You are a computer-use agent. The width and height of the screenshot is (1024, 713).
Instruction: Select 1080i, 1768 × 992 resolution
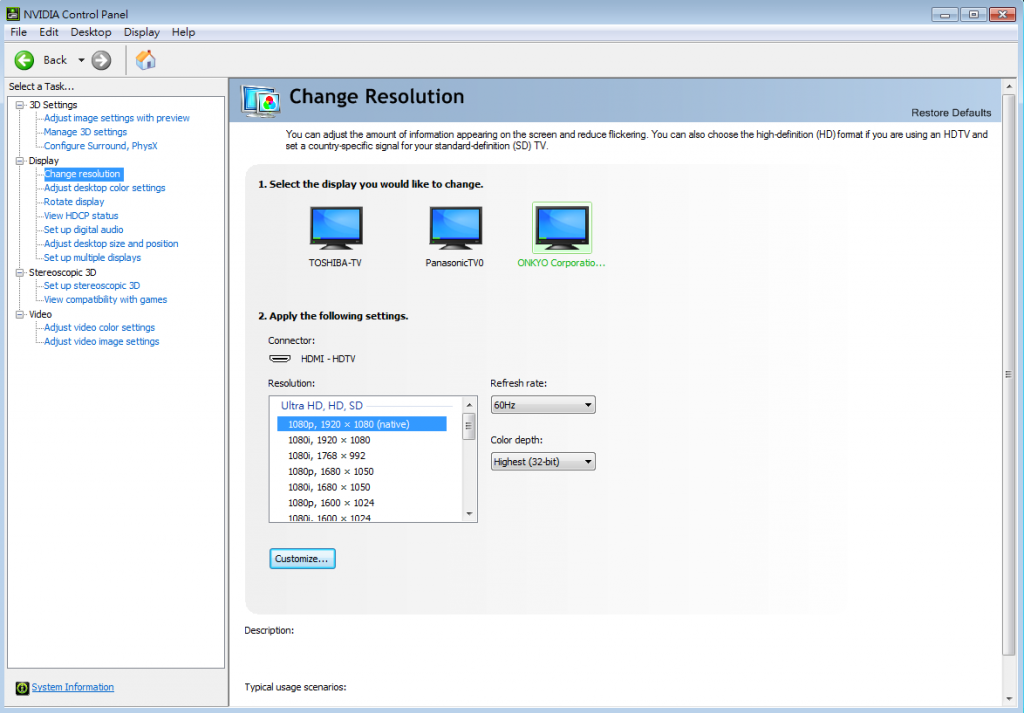coord(362,456)
